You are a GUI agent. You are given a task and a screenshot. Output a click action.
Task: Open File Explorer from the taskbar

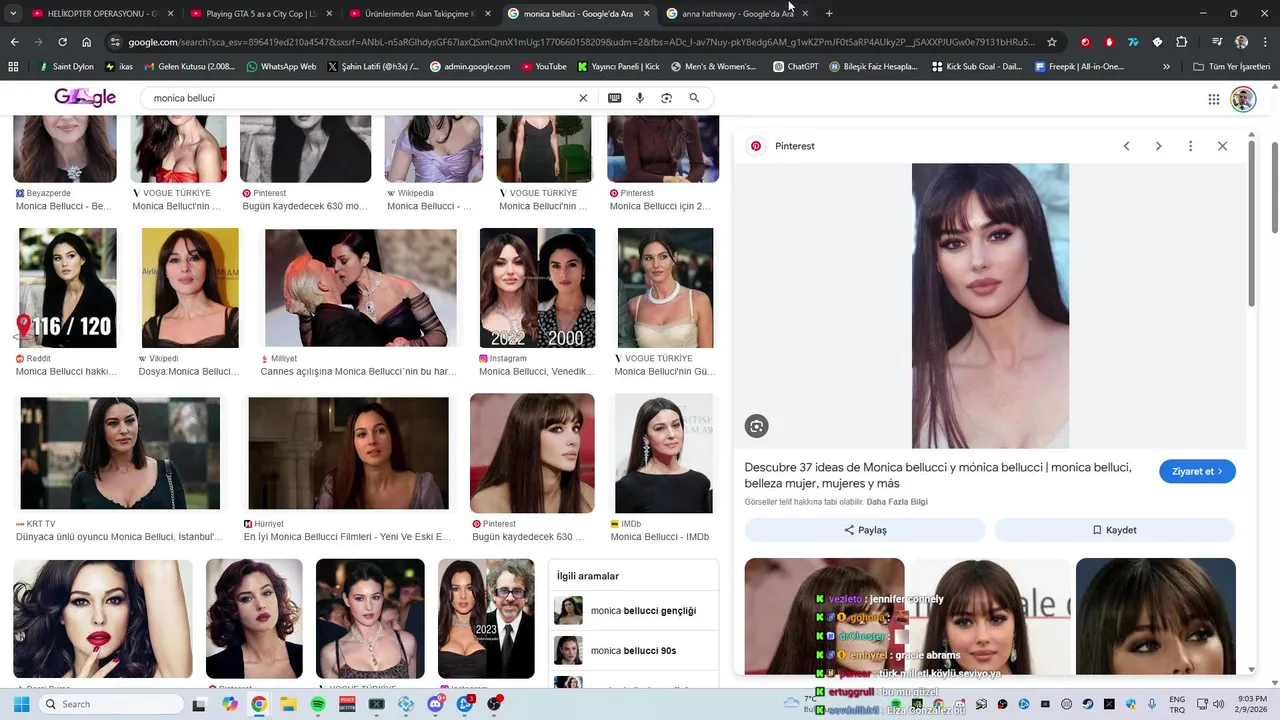[288, 704]
